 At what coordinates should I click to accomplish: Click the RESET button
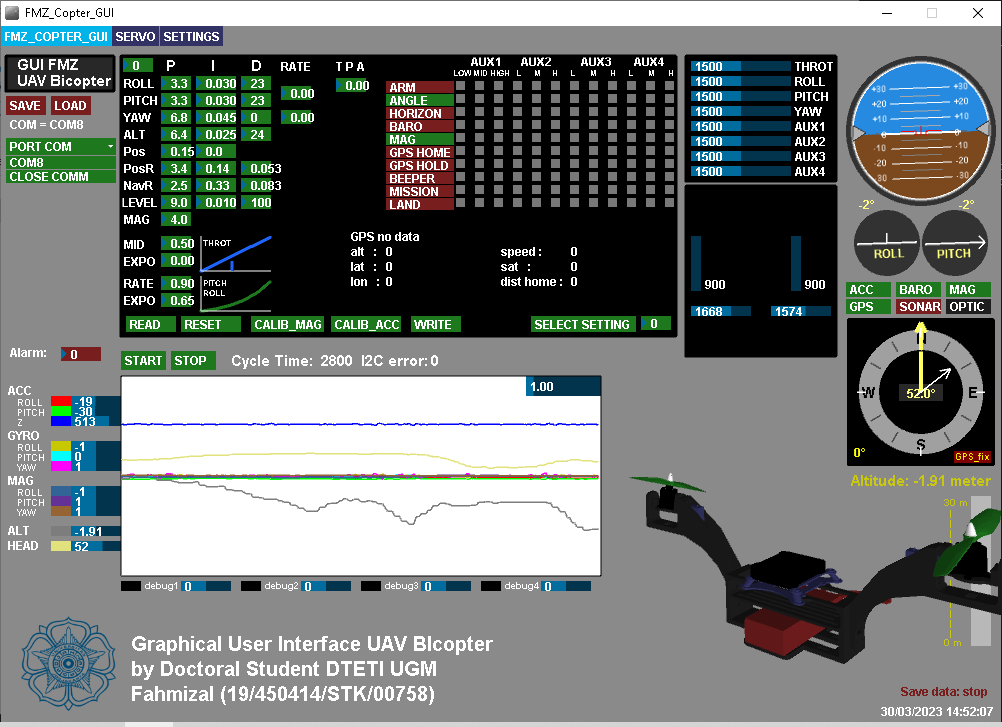click(x=211, y=325)
